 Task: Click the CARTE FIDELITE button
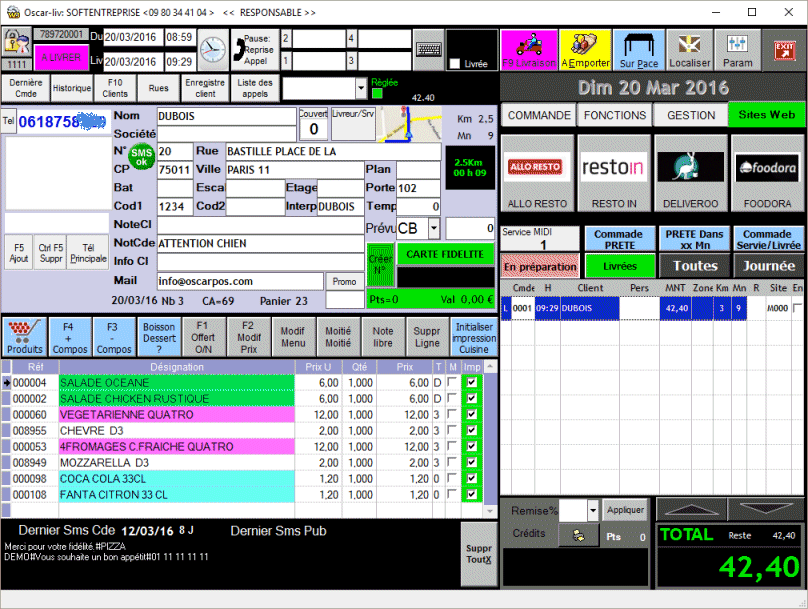(445, 254)
